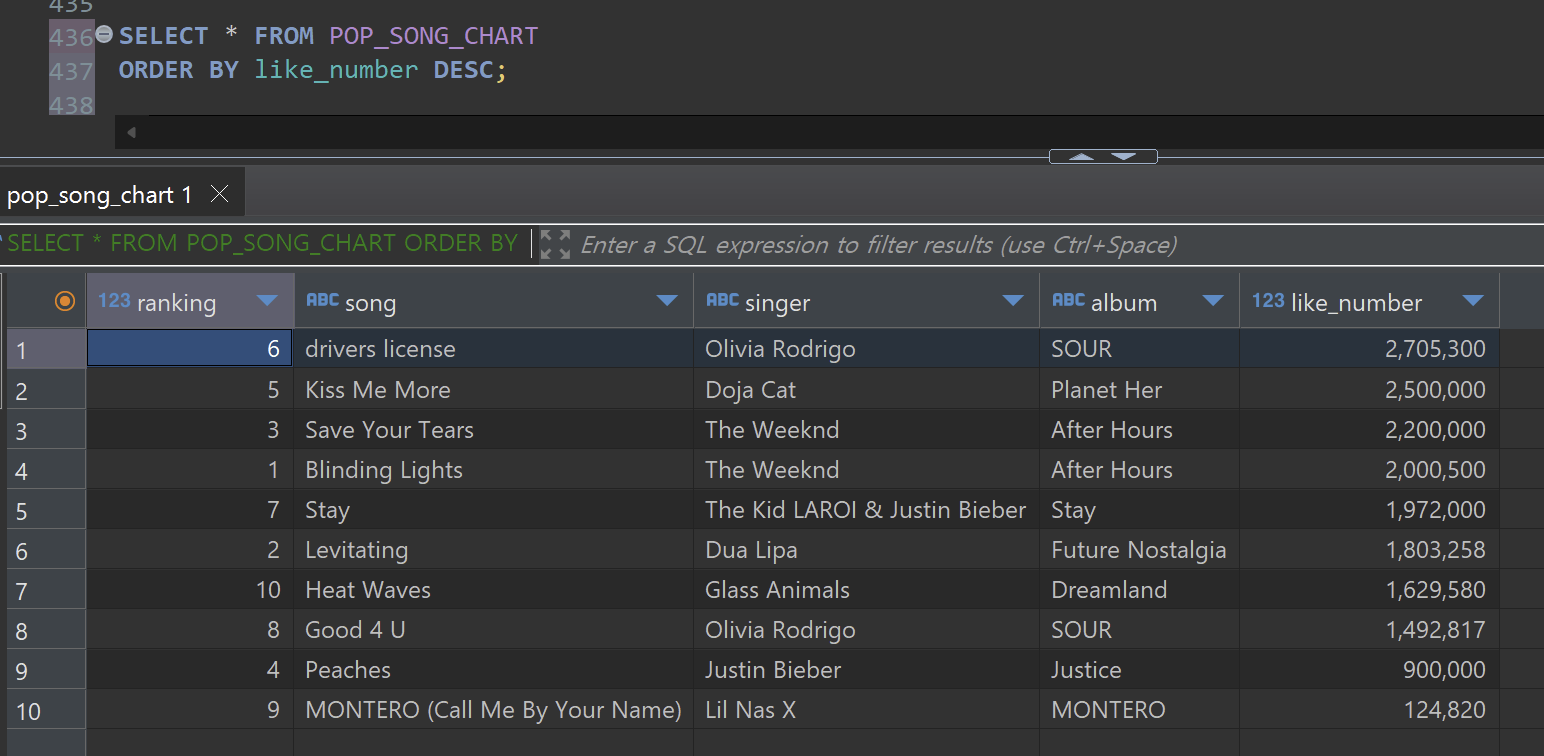Click the 'Future Nostalgia' album cell
This screenshot has width=1544, height=756.
pyautogui.click(x=1139, y=549)
